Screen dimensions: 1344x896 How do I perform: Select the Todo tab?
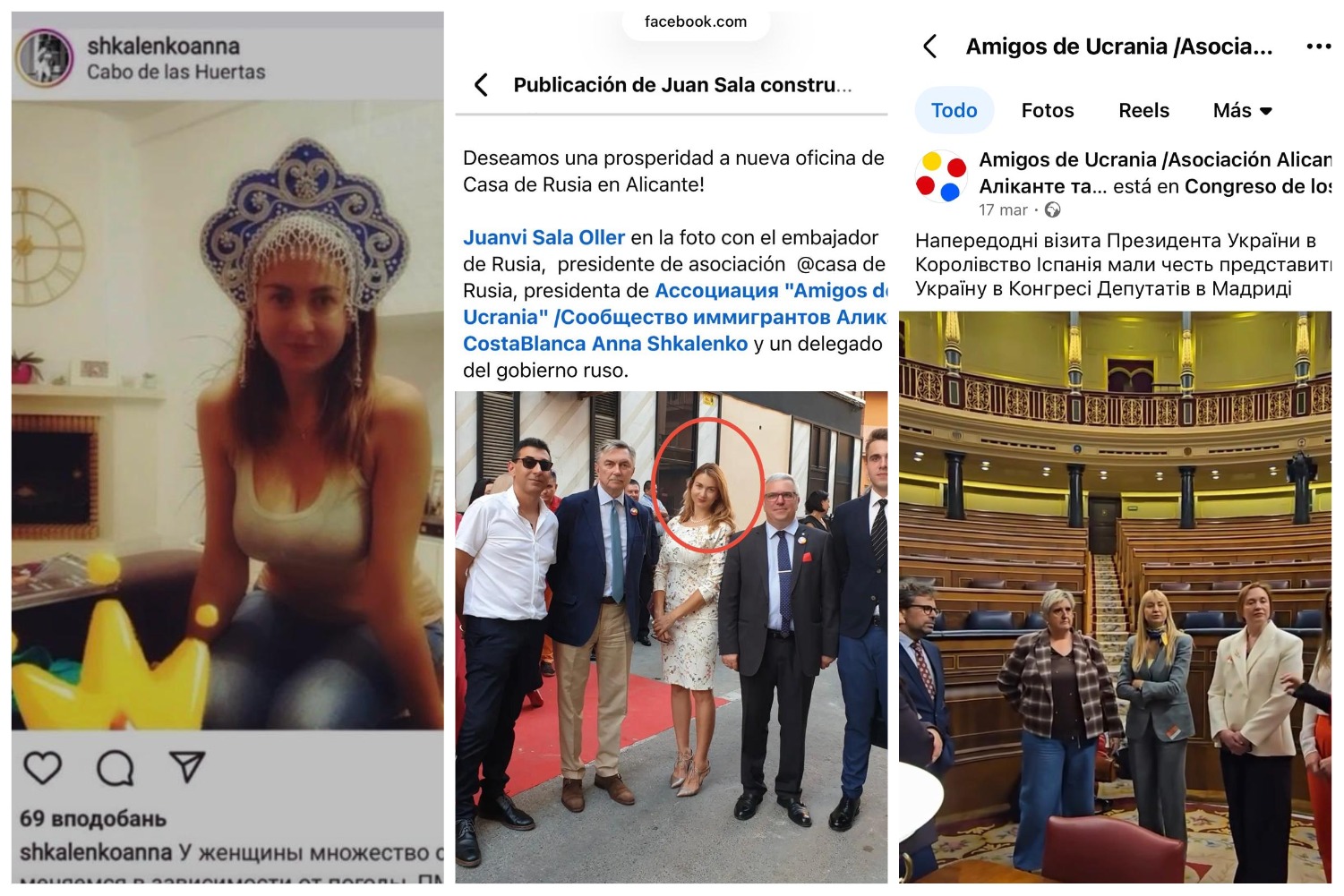[954, 110]
